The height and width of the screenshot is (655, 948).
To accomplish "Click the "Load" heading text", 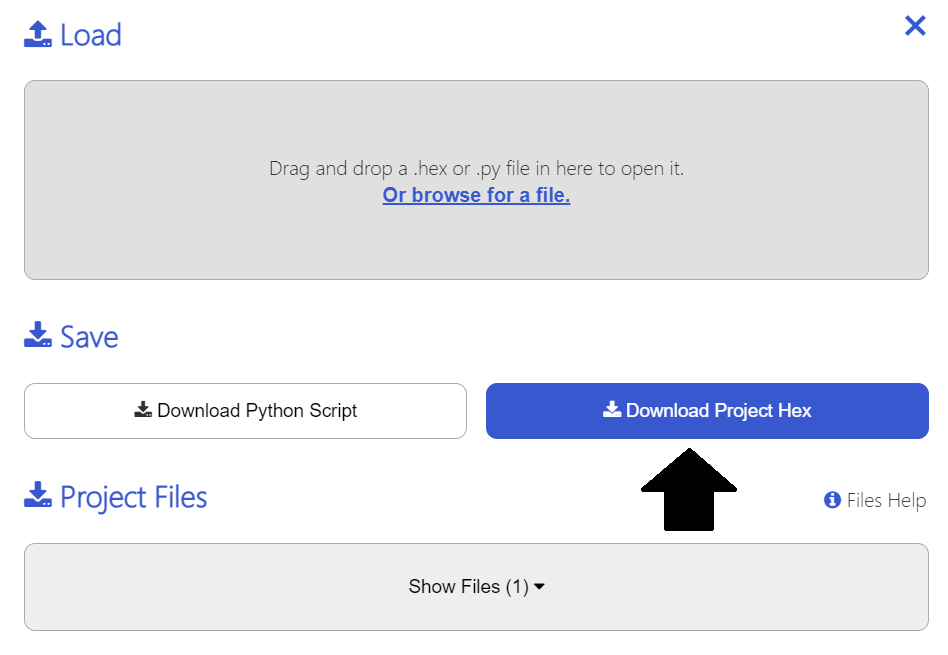I will coord(91,35).
